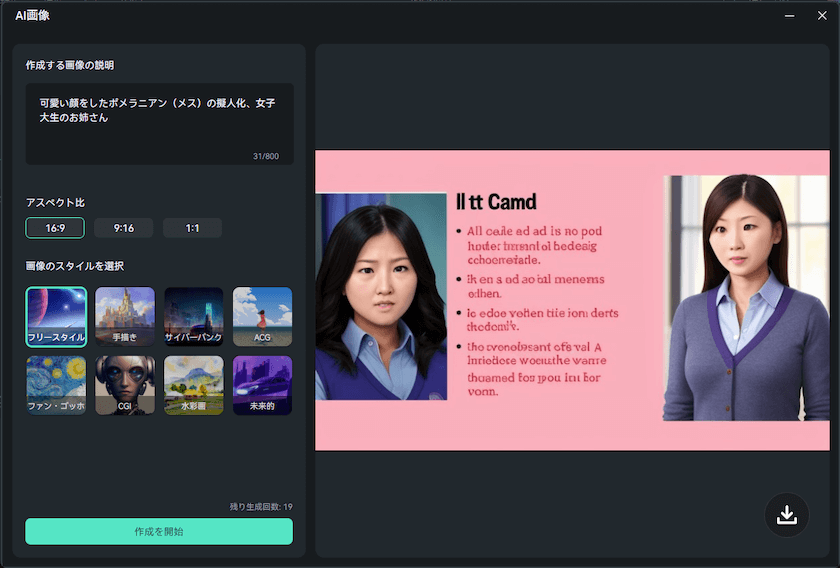Click the generated pink image preview
This screenshot has height=568, width=840.
572,300
